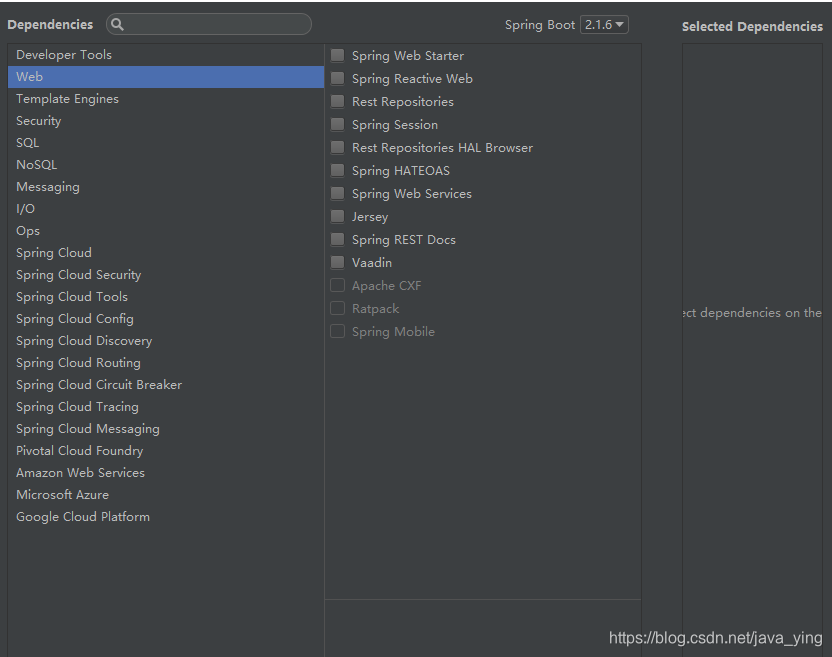Screen dimensions: 832x657
Task: Choose Spring Cloud Circuit Breaker category
Action: coord(166,385)
